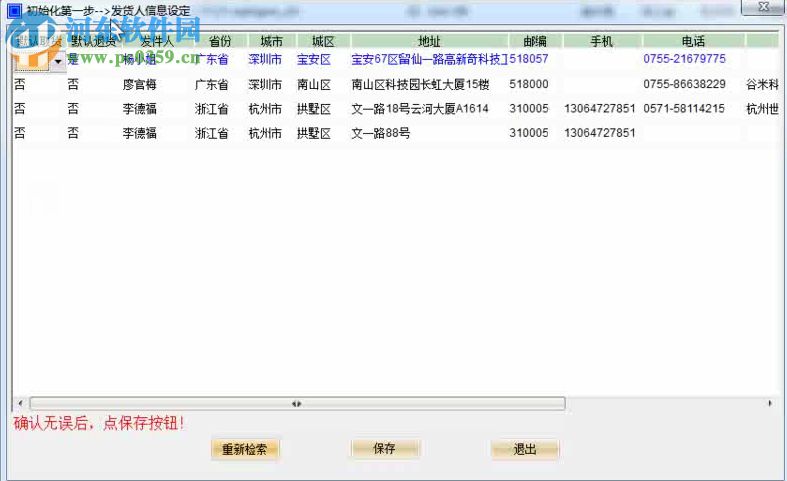Click the 保存 button
The height and width of the screenshot is (481, 787).
click(x=384, y=448)
